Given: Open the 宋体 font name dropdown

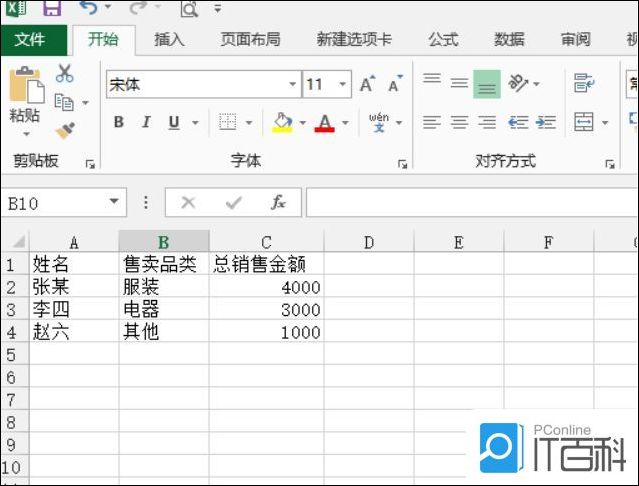Looking at the screenshot, I should coord(293,84).
